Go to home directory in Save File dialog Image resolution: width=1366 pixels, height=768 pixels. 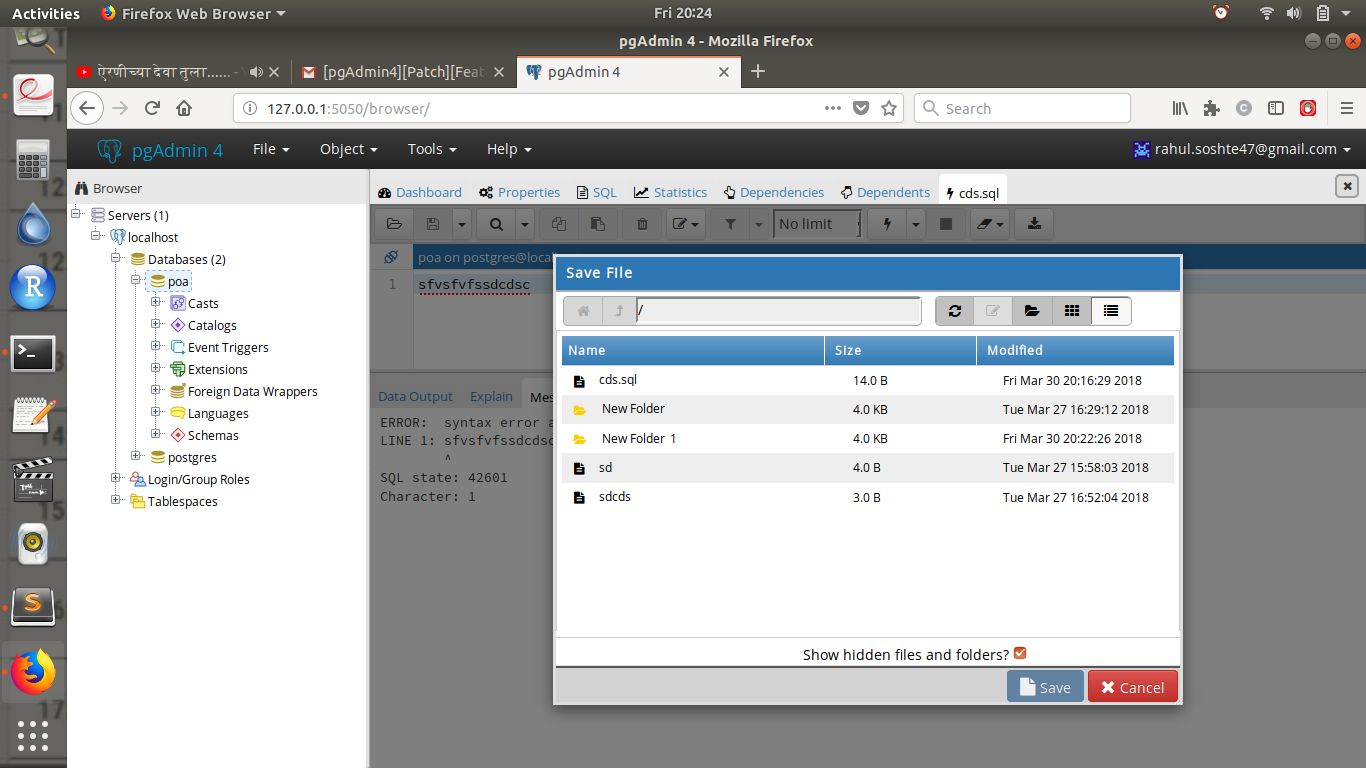583,311
